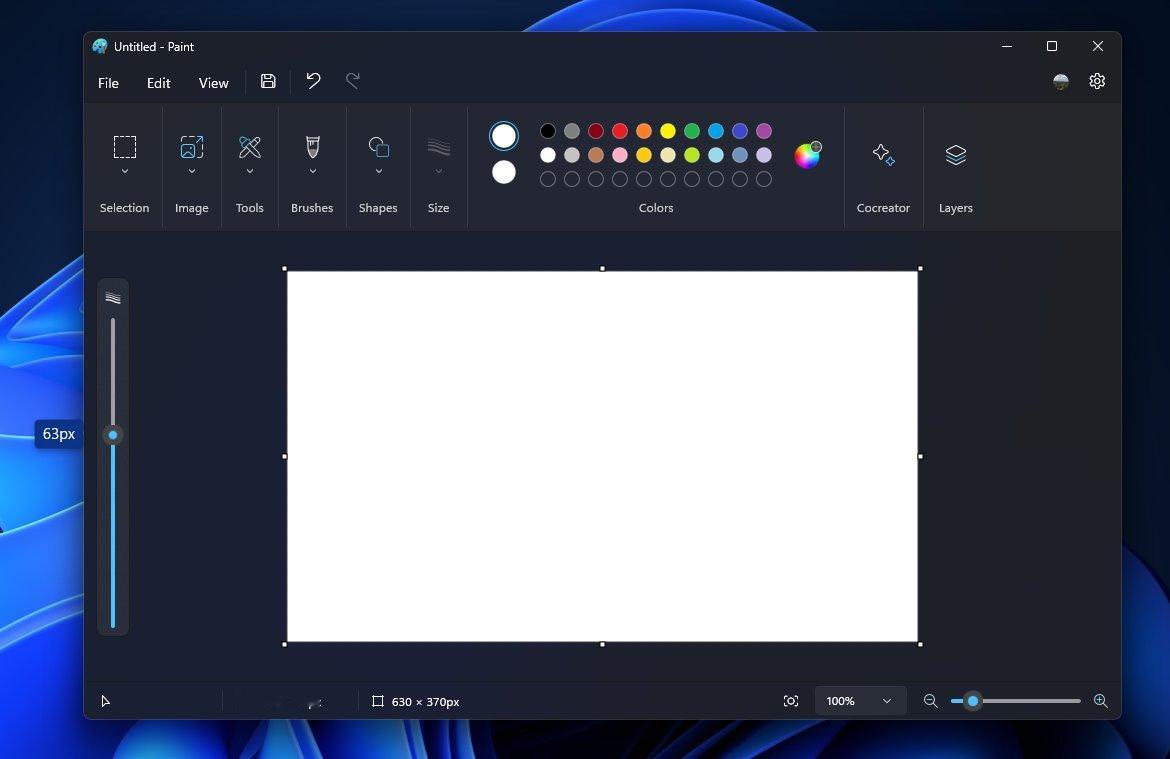Screen dimensions: 1170x759
Task: Click the fit-to-window icon in status bar
Action: [791, 701]
